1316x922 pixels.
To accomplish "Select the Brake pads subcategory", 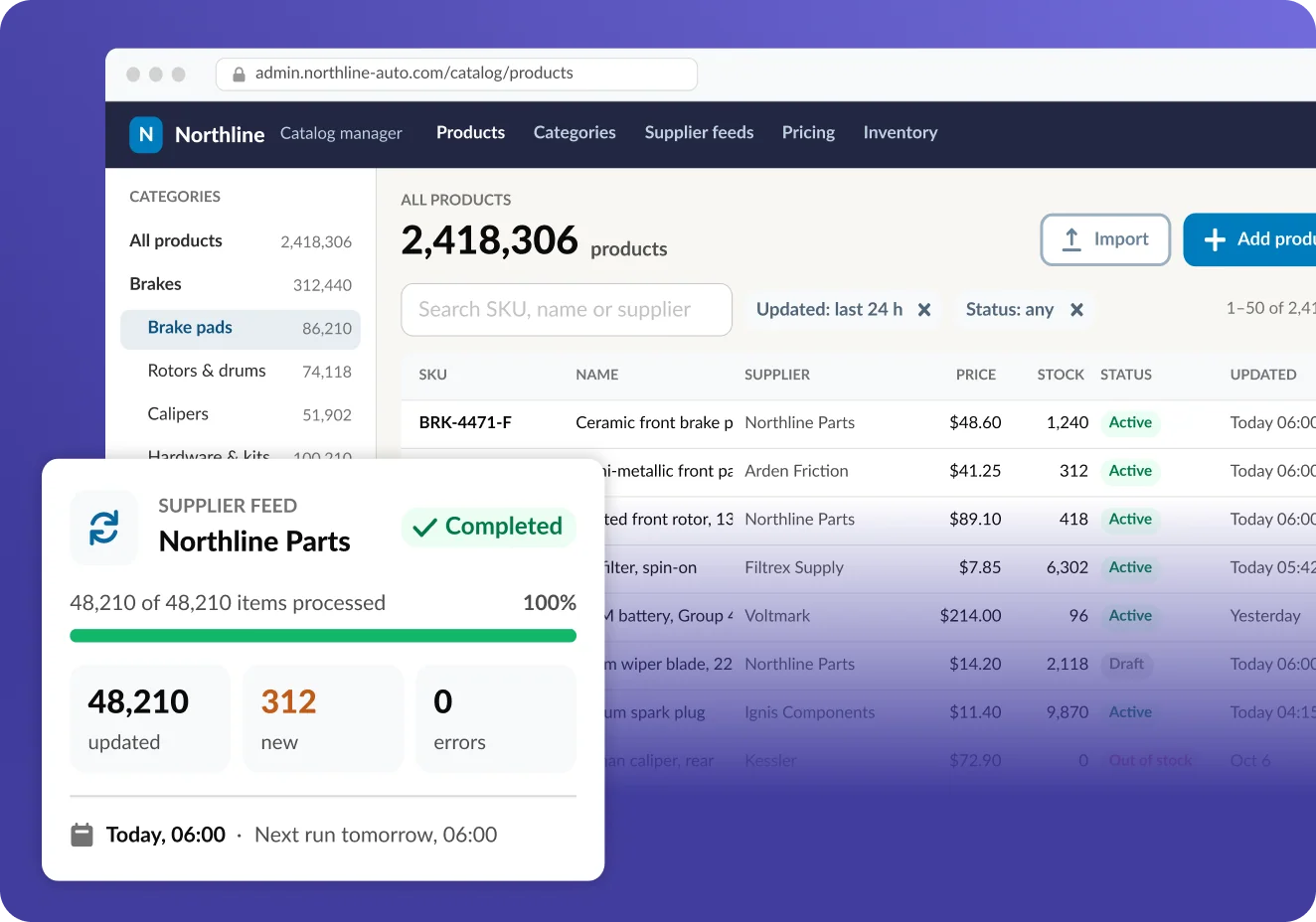I will pyautogui.click(x=241, y=329).
